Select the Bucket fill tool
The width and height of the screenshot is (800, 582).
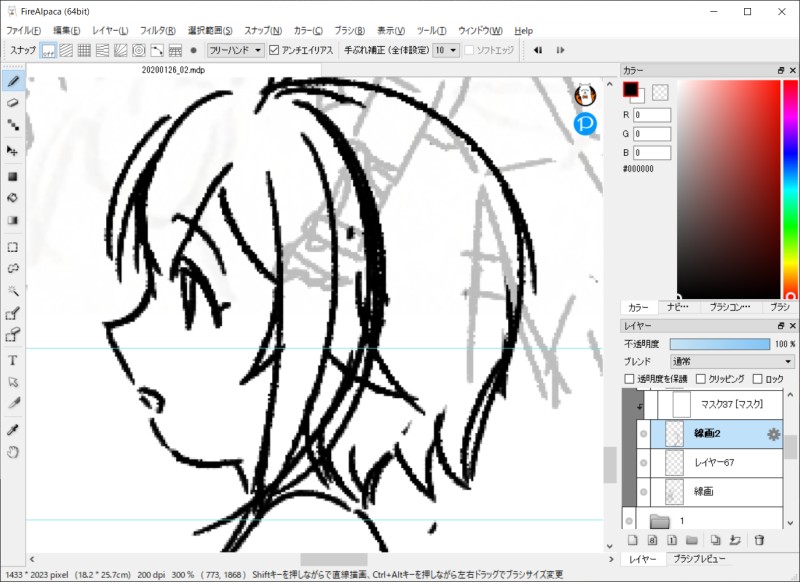[13, 198]
